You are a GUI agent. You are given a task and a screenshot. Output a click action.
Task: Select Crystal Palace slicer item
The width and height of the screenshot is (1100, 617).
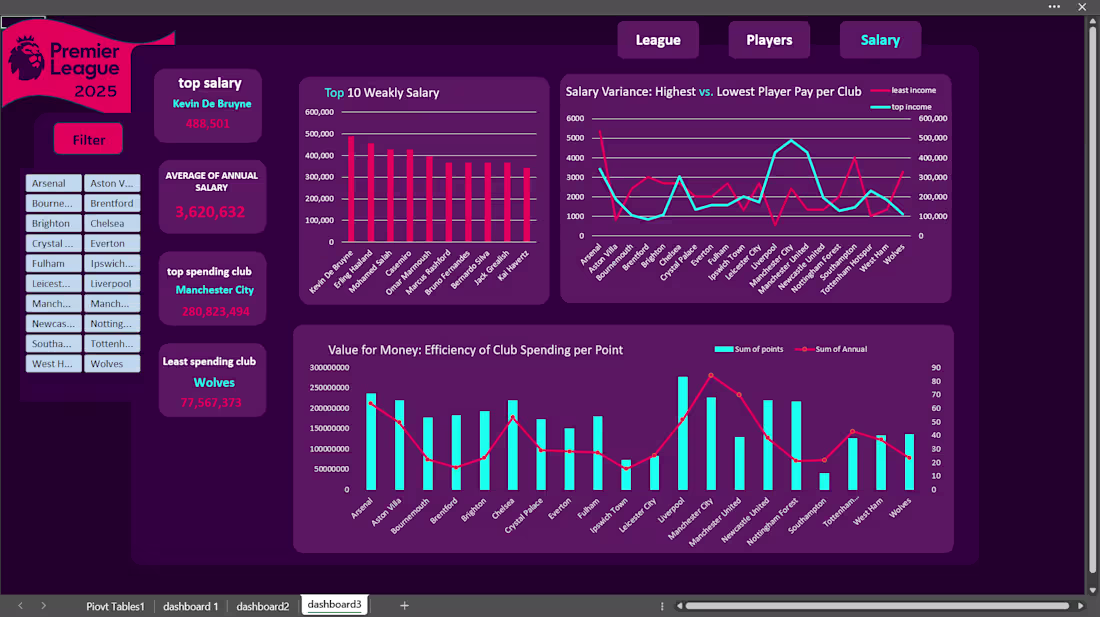(x=54, y=243)
